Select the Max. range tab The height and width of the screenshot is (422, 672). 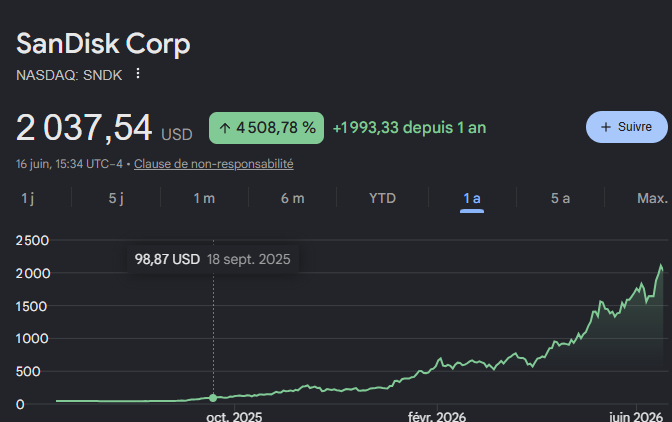point(652,198)
